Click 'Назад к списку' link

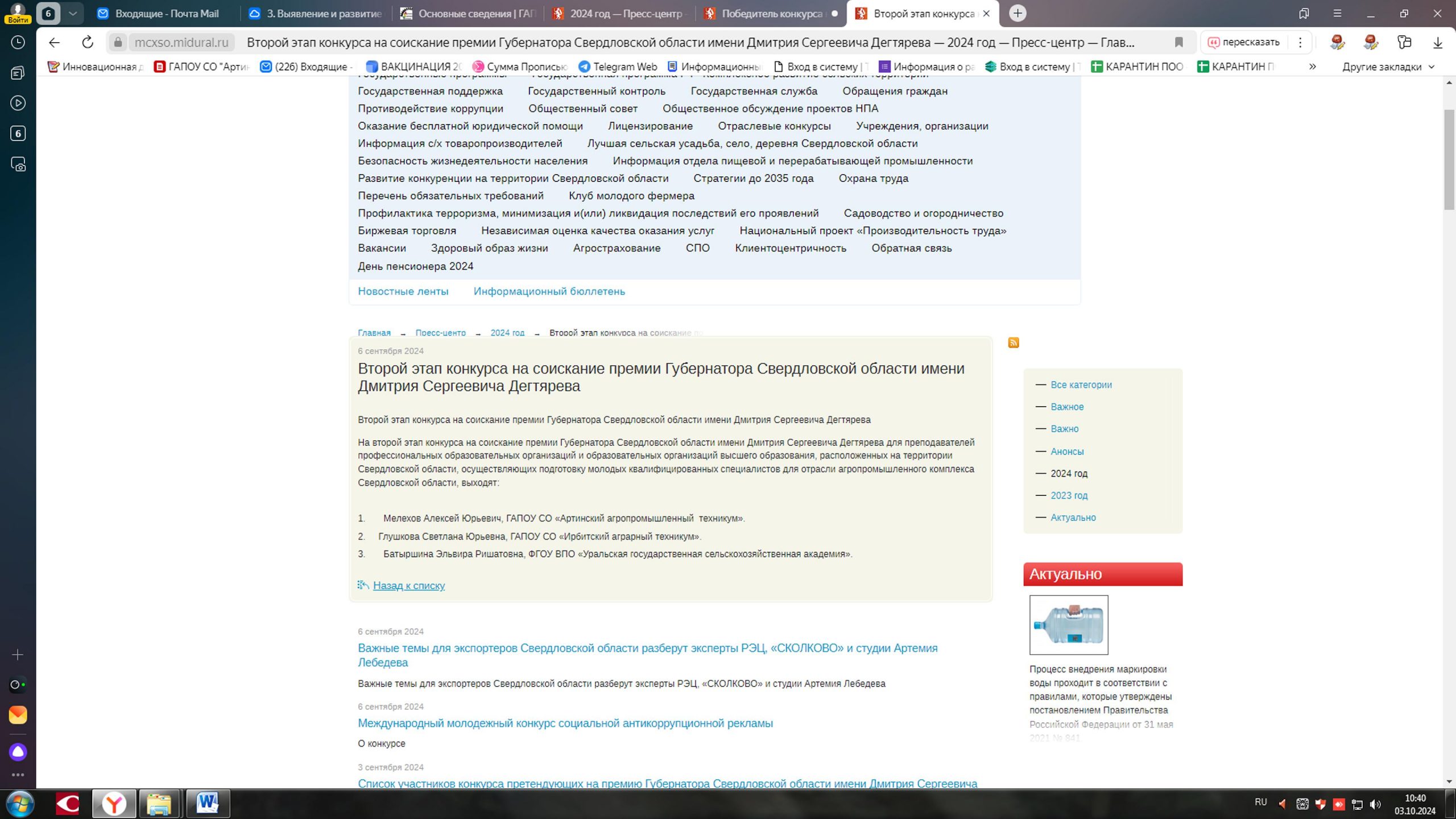pyautogui.click(x=408, y=585)
